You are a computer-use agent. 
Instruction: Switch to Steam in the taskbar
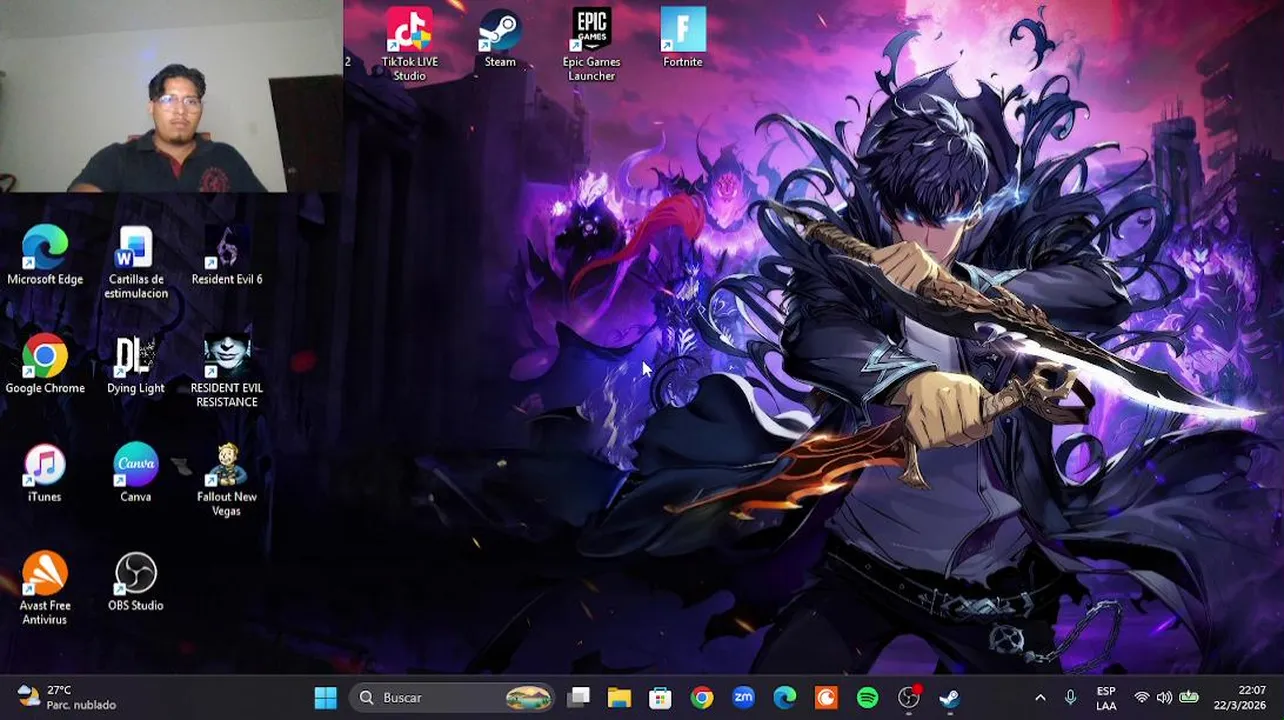tap(950, 697)
